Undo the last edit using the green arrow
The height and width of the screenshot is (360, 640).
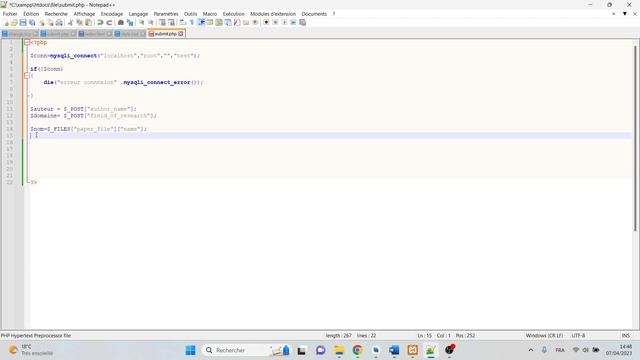(x=100, y=22)
